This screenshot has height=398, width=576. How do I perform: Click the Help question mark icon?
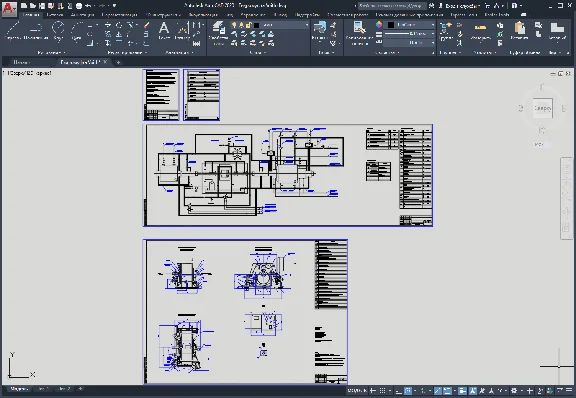click(515, 6)
